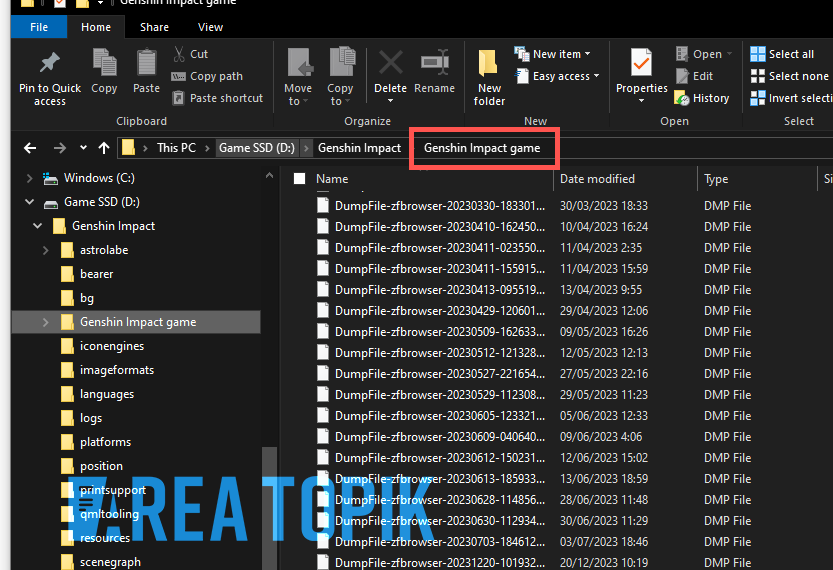Navigate to Game SSD (D:) breadcrumb
The width and height of the screenshot is (833, 570).
pyautogui.click(x=257, y=148)
